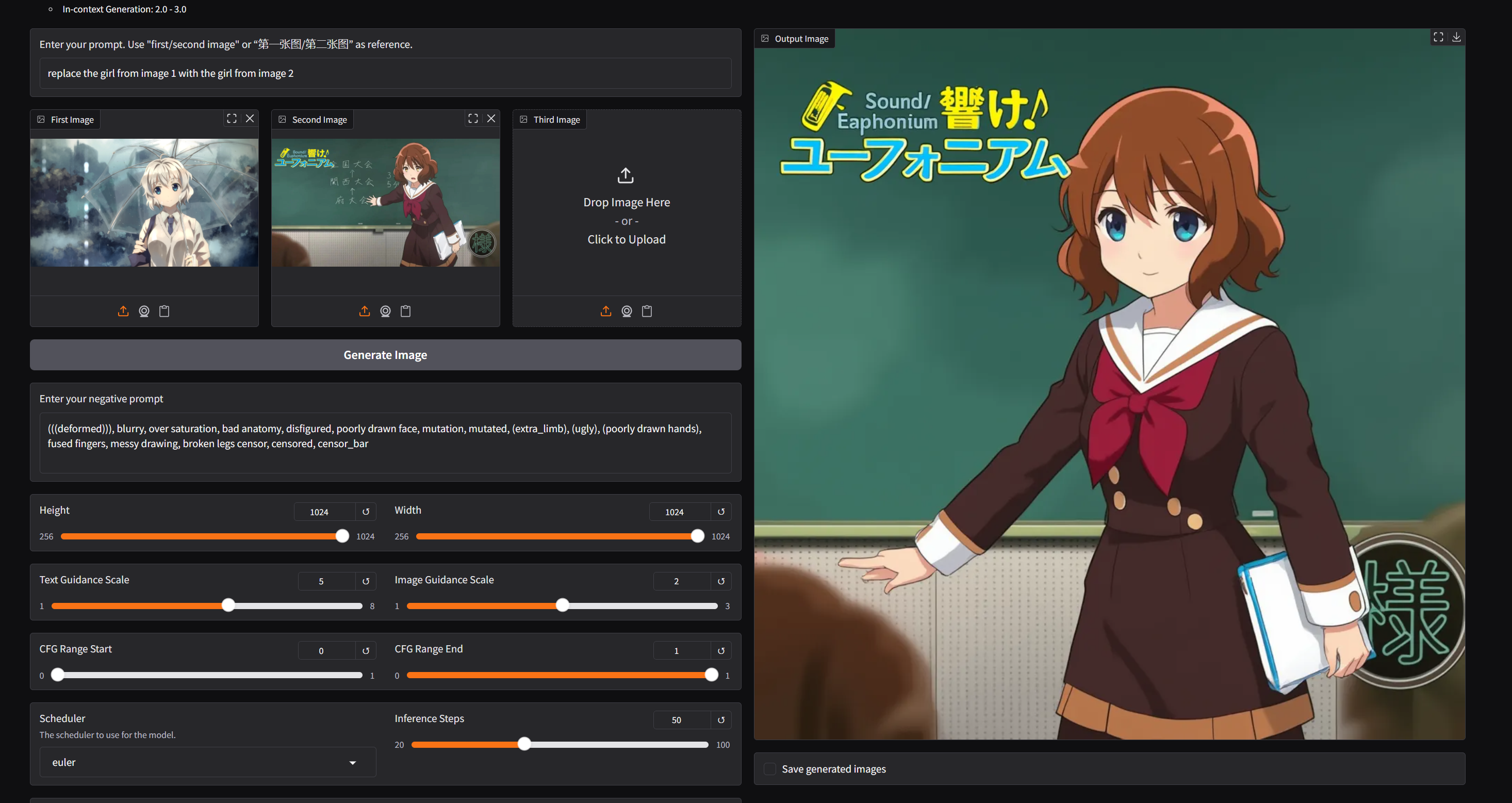1512x803 pixels.
Task: Click the Inference Steps slider handle
Action: tap(524, 744)
